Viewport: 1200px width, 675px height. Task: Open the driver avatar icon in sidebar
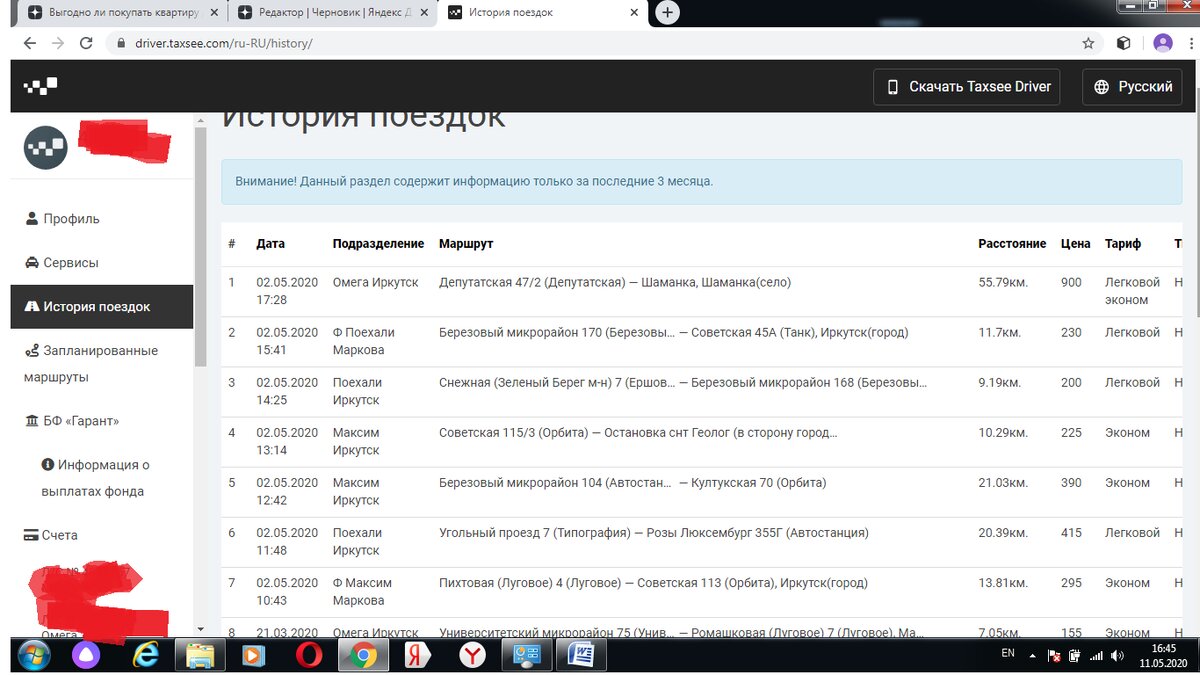tap(45, 148)
